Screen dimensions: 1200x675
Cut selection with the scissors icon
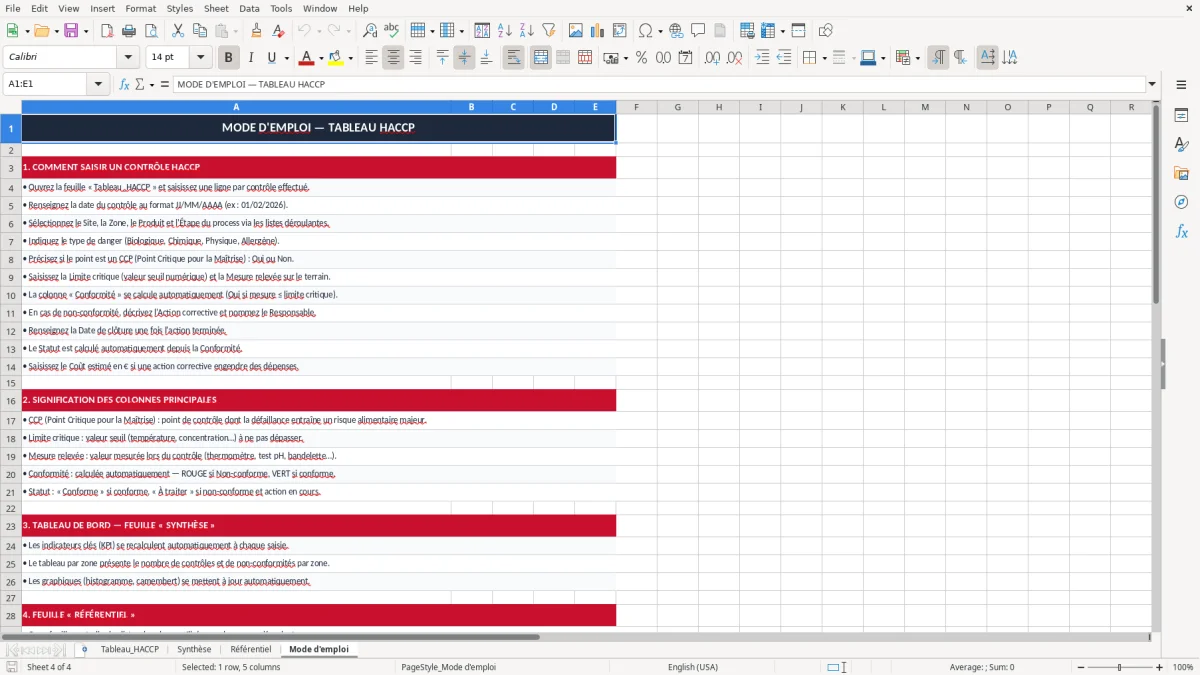click(x=178, y=31)
